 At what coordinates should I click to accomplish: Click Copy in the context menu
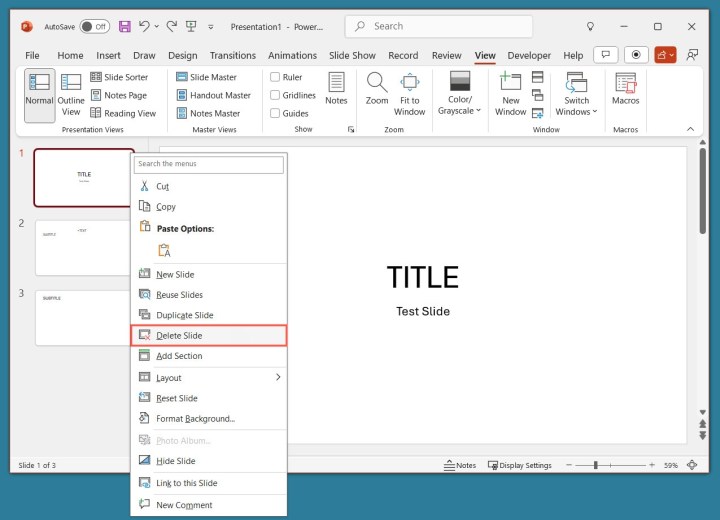pos(209,207)
